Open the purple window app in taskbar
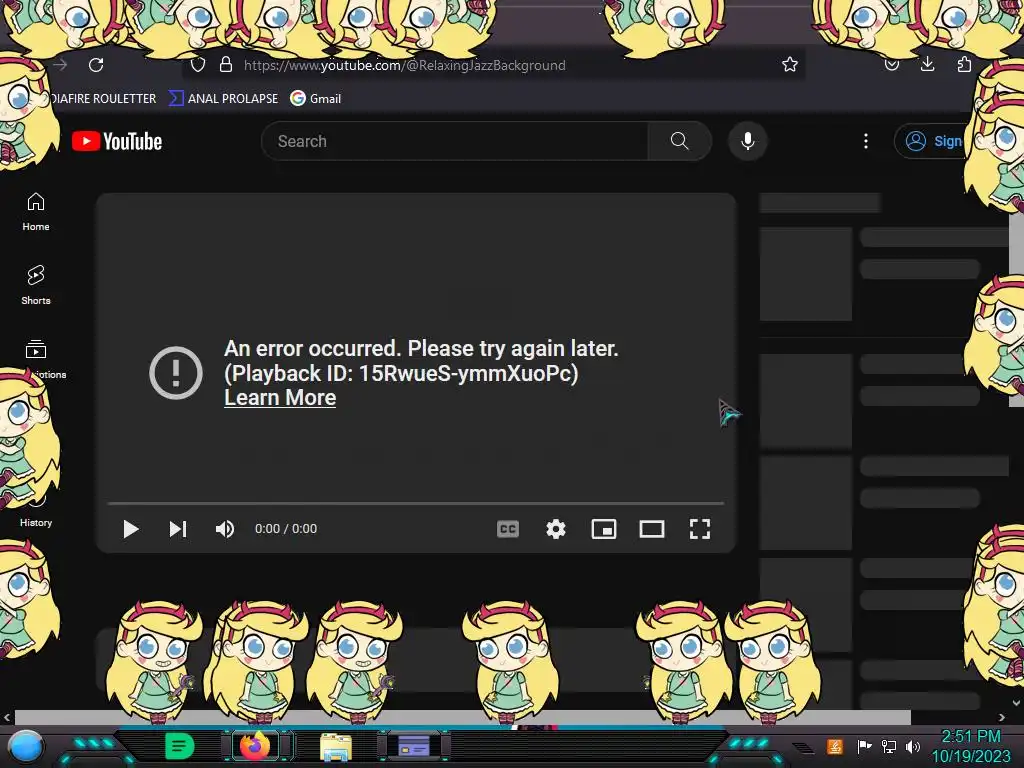 [x=413, y=745]
